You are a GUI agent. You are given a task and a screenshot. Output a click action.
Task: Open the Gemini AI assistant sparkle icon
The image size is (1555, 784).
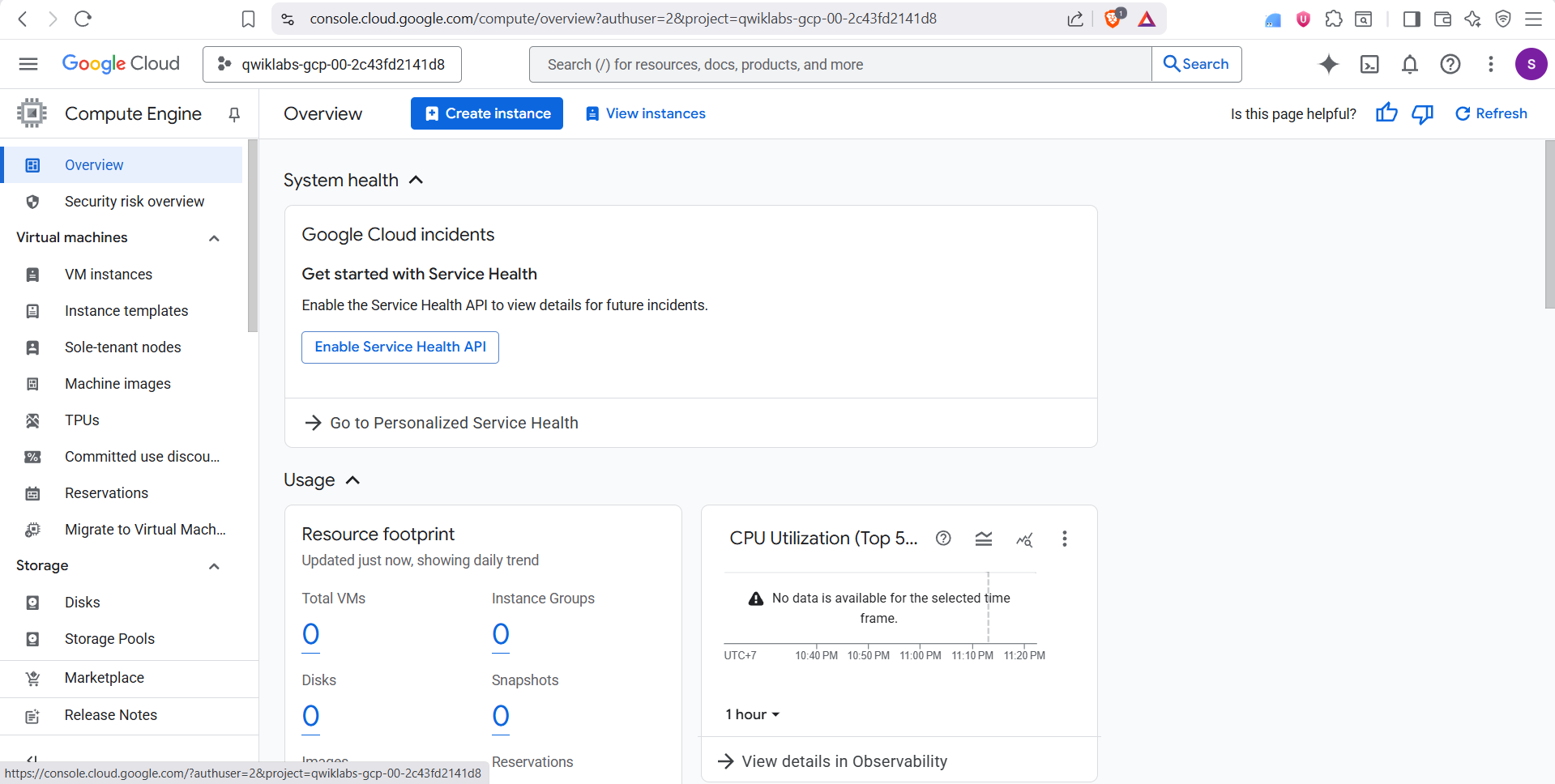(1328, 64)
